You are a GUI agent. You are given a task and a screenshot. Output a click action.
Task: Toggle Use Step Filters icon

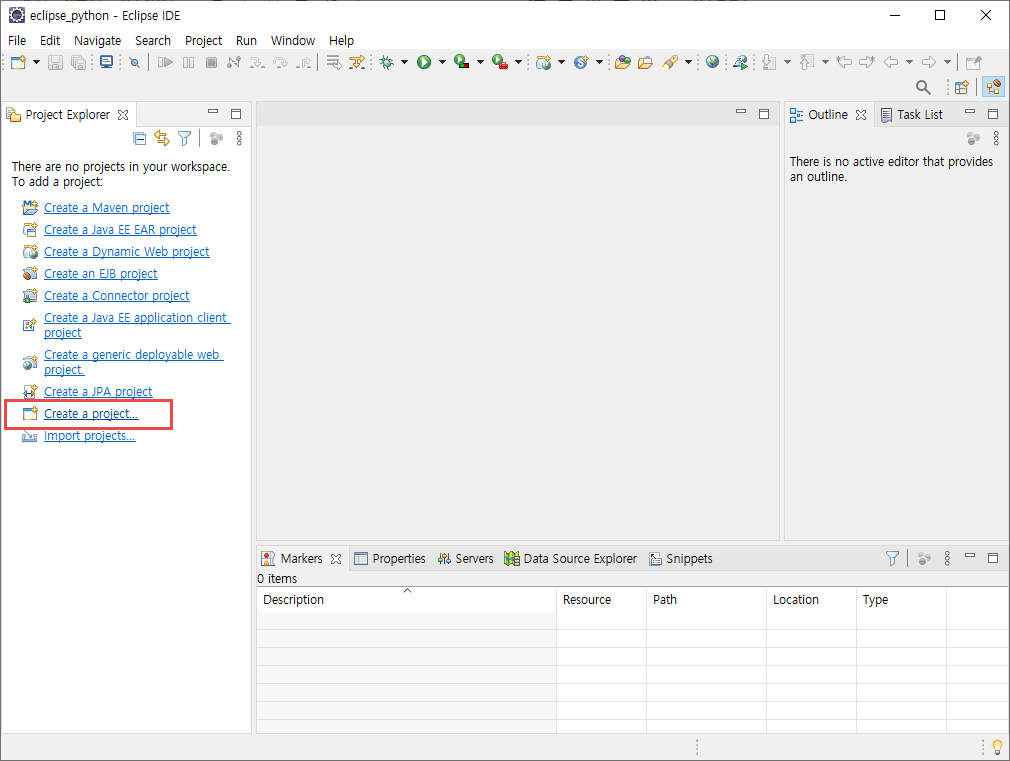pos(357,63)
